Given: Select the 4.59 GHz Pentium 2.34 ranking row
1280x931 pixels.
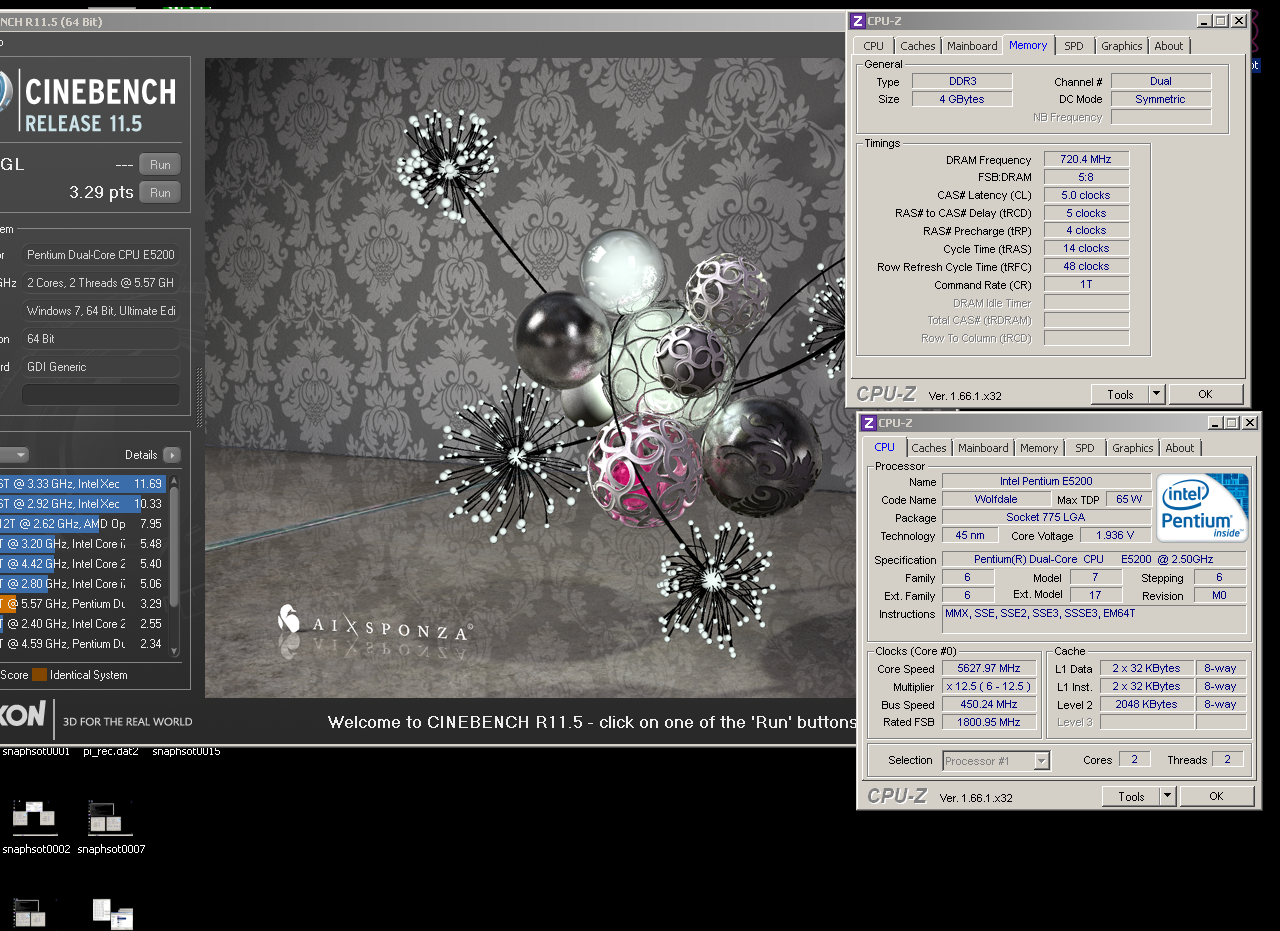Looking at the screenshot, I should pyautogui.click(x=83, y=644).
